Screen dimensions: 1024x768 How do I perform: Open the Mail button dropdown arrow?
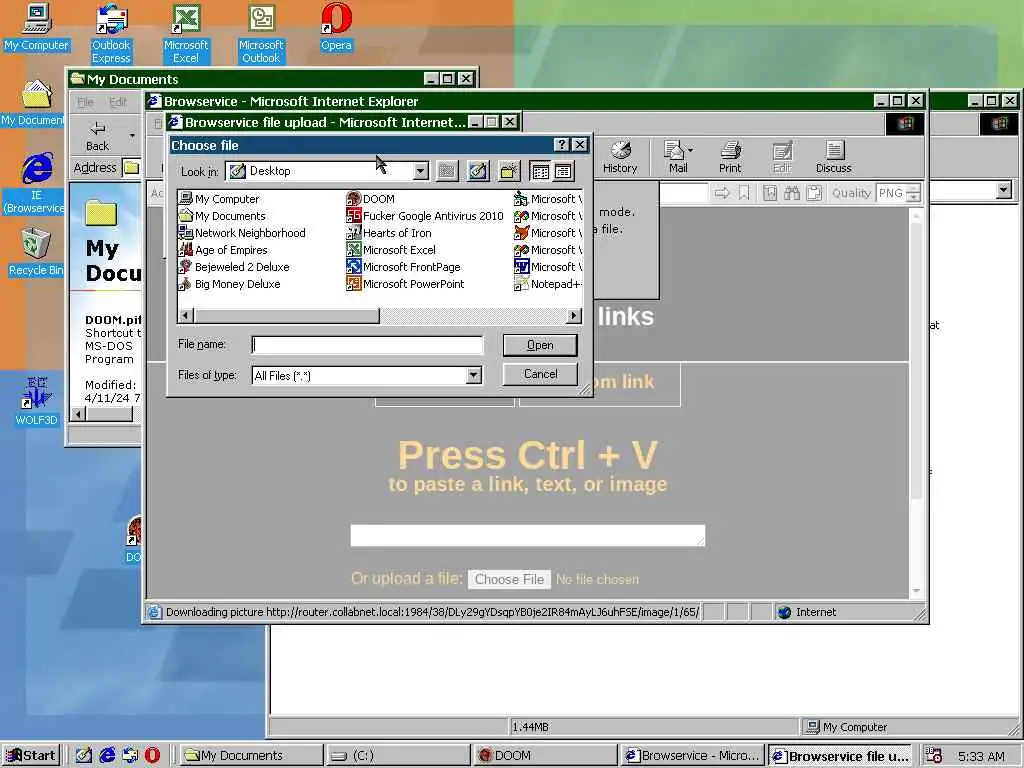[691, 150]
